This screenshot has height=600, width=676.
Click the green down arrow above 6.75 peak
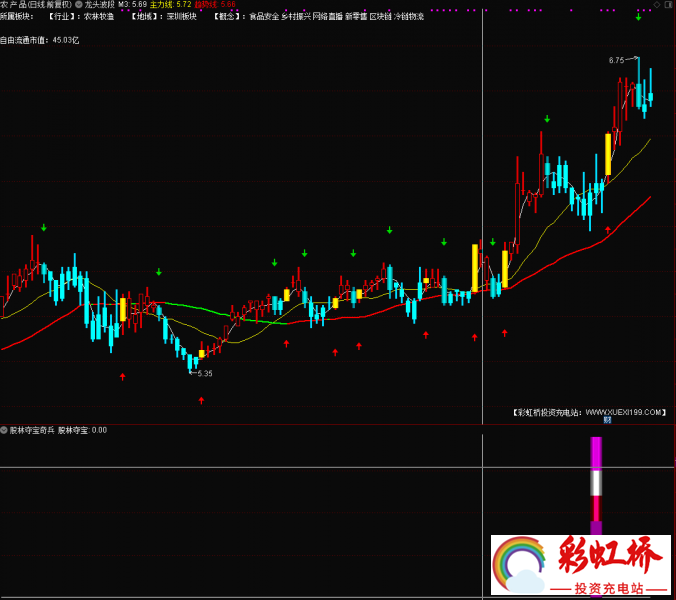(638, 18)
